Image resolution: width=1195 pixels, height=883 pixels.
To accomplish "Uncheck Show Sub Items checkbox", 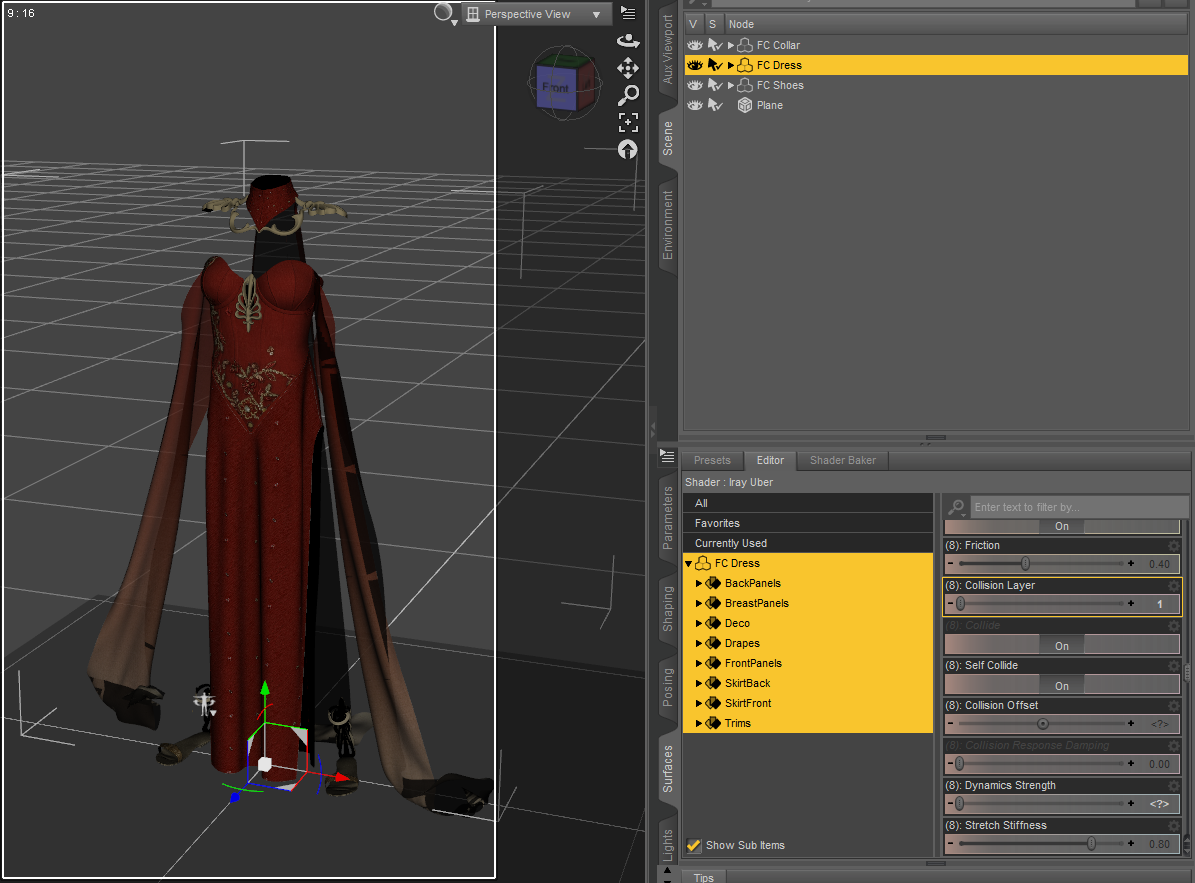I will click(694, 845).
